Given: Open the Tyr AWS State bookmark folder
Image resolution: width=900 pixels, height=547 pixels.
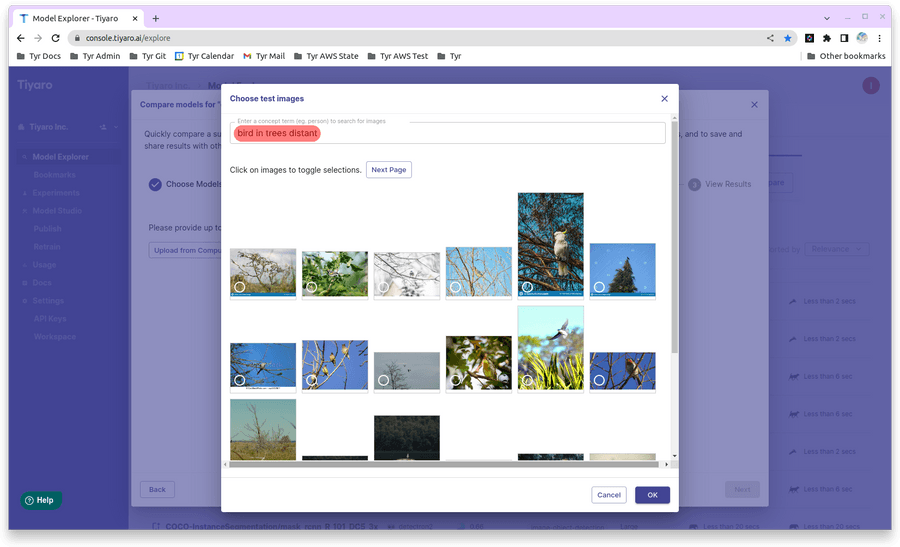Looking at the screenshot, I should click(326, 56).
